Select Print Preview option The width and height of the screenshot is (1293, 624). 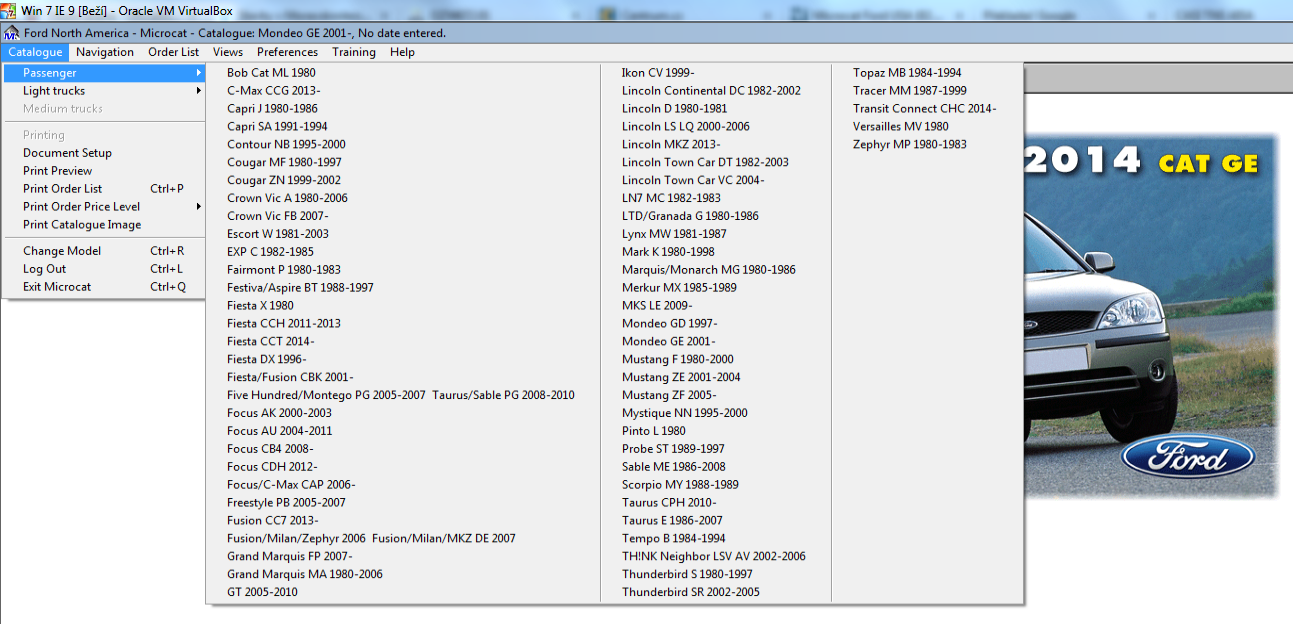coord(57,171)
